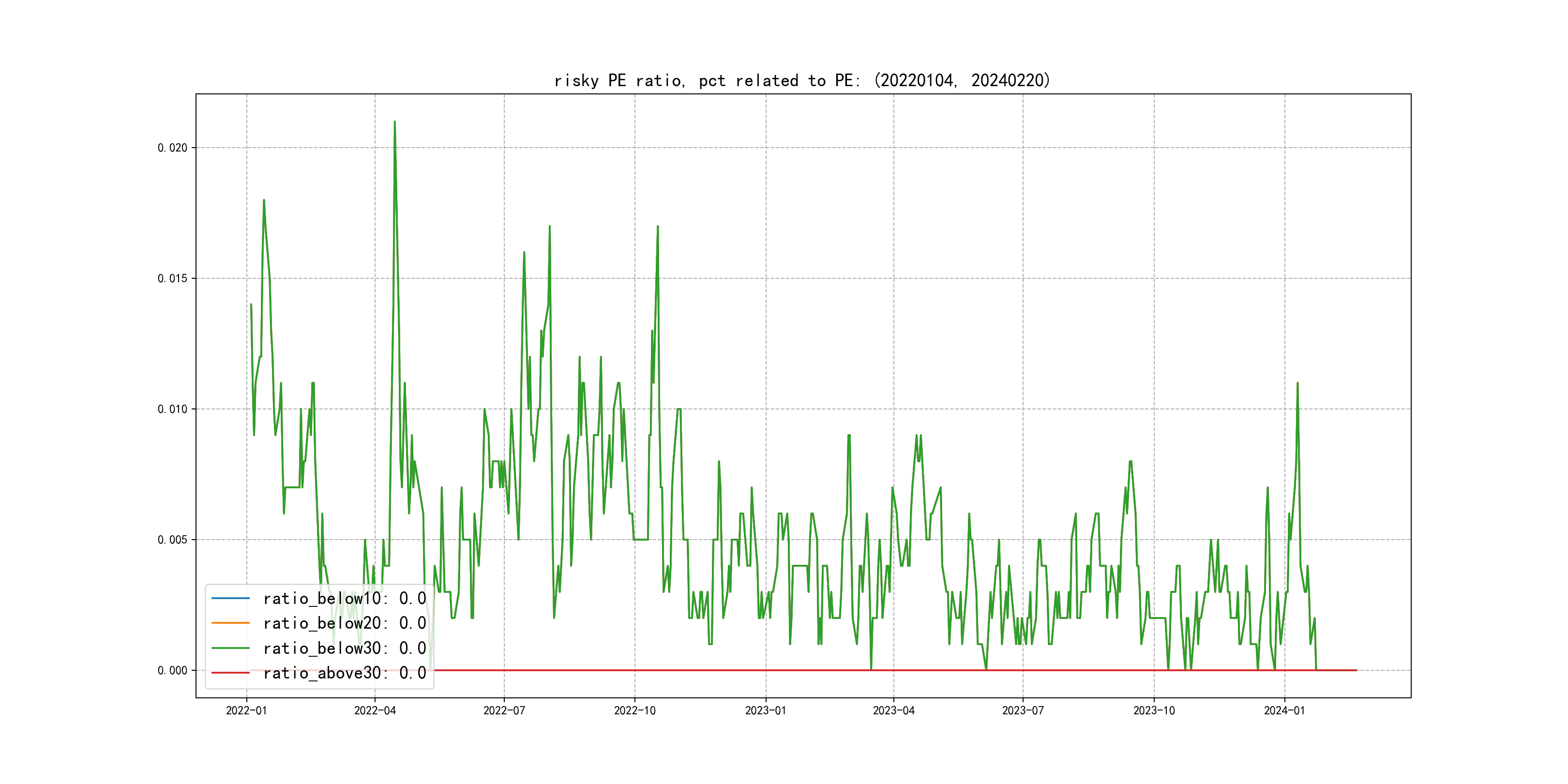Viewport: 1568px width, 784px height.
Task: Click the orange ratio_below20 legend line
Action: click(x=230, y=623)
